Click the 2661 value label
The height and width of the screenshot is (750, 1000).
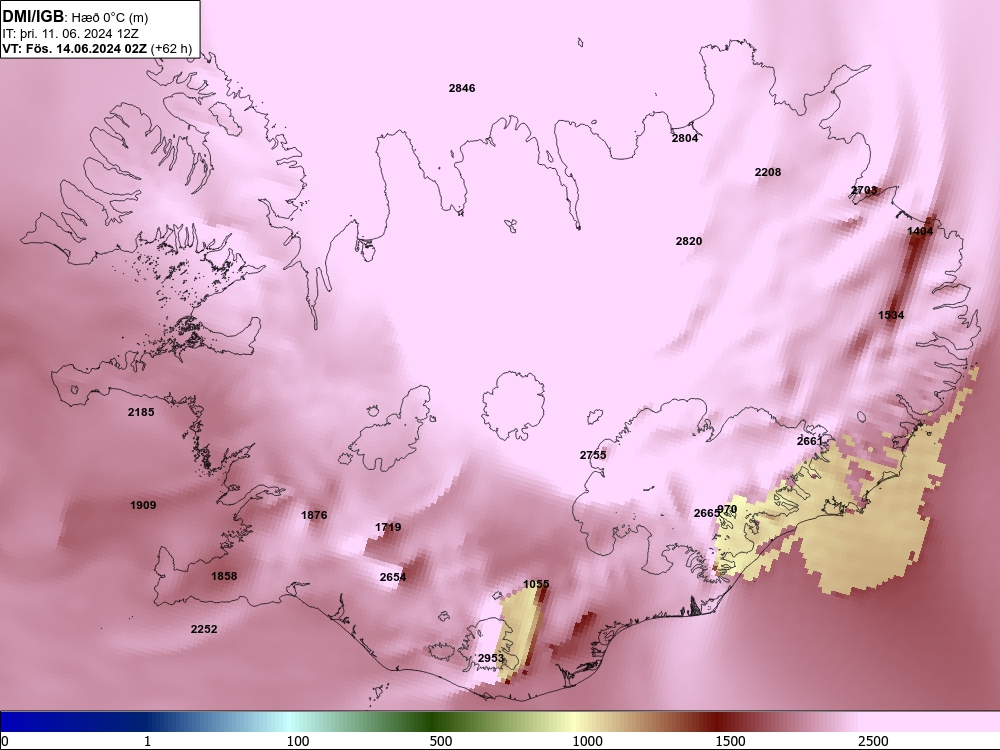point(810,441)
